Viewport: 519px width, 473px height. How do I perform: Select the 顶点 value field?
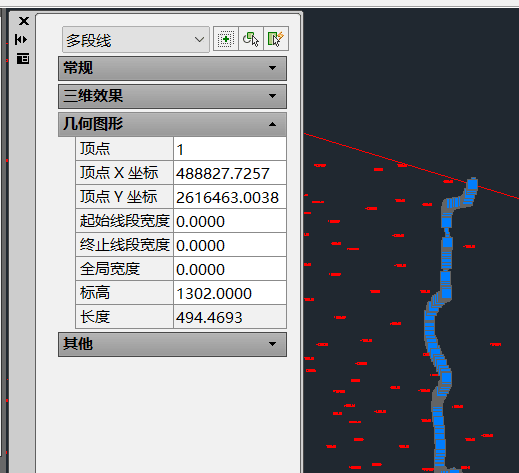tap(230, 149)
